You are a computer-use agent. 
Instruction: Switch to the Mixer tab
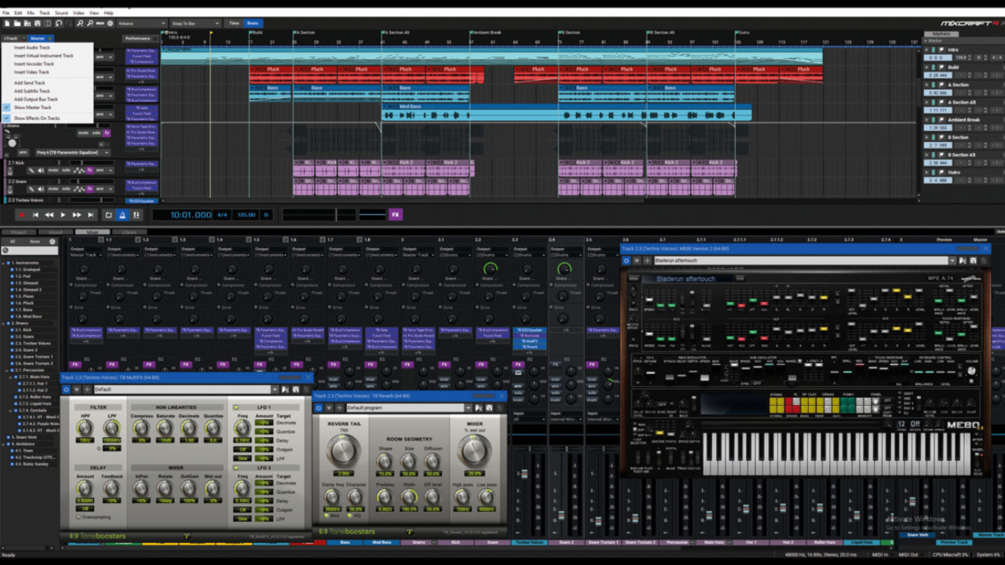(92, 232)
